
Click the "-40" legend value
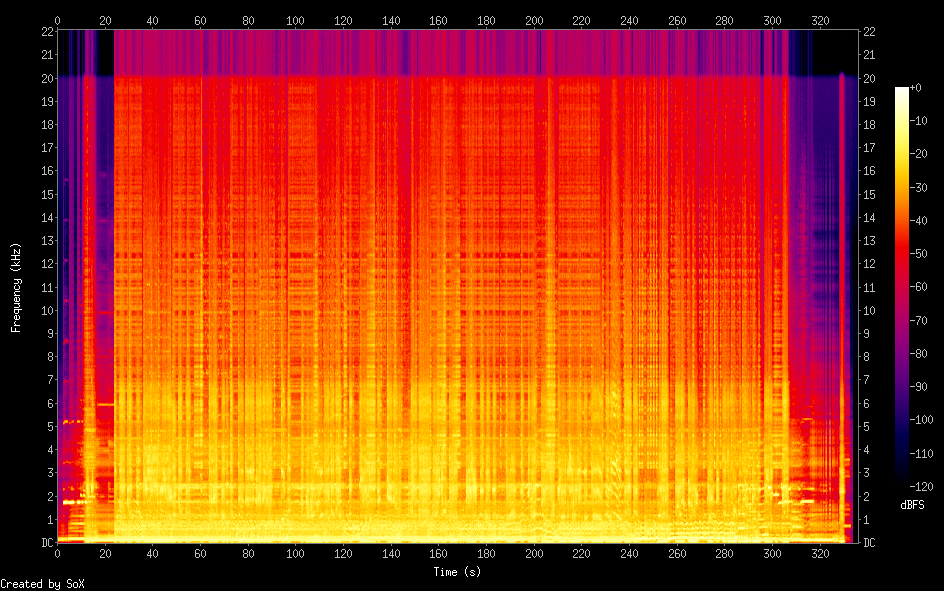(918, 221)
